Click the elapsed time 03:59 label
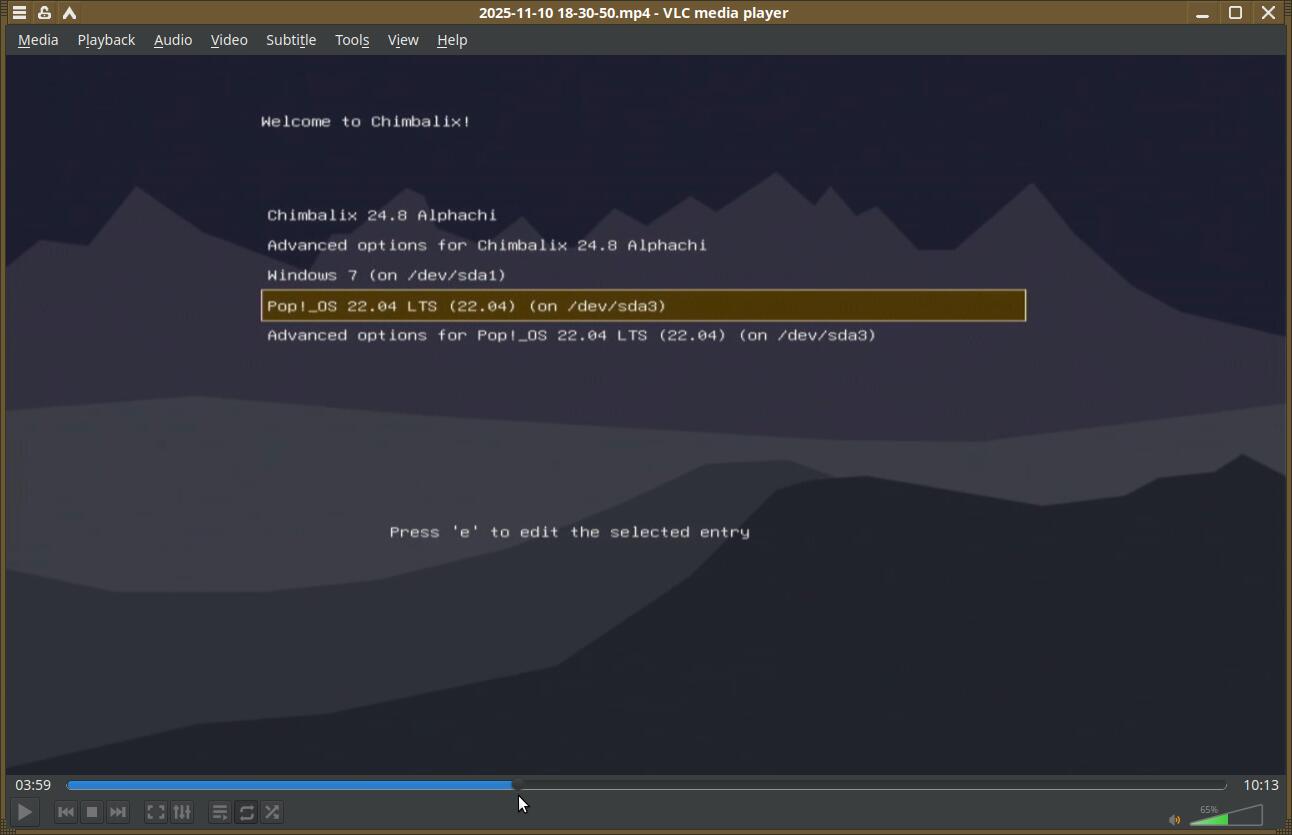The image size is (1292, 835). coord(33,785)
